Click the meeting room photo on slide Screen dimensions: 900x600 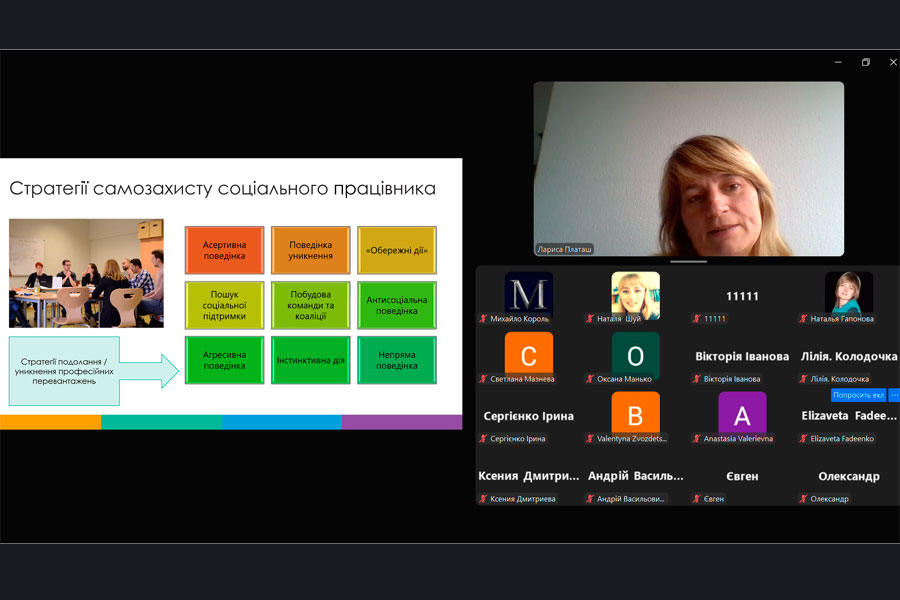[x=86, y=273]
